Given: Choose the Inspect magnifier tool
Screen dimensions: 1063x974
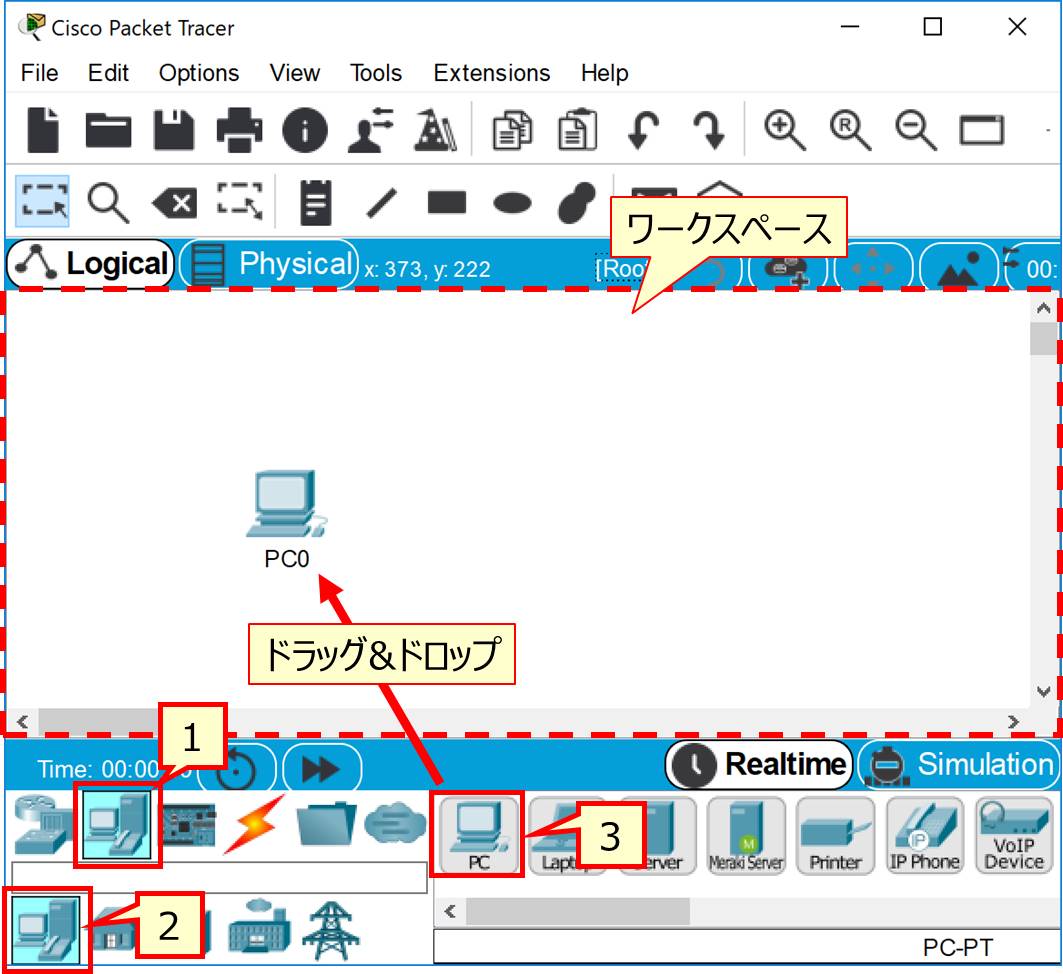Looking at the screenshot, I should pyautogui.click(x=108, y=202).
